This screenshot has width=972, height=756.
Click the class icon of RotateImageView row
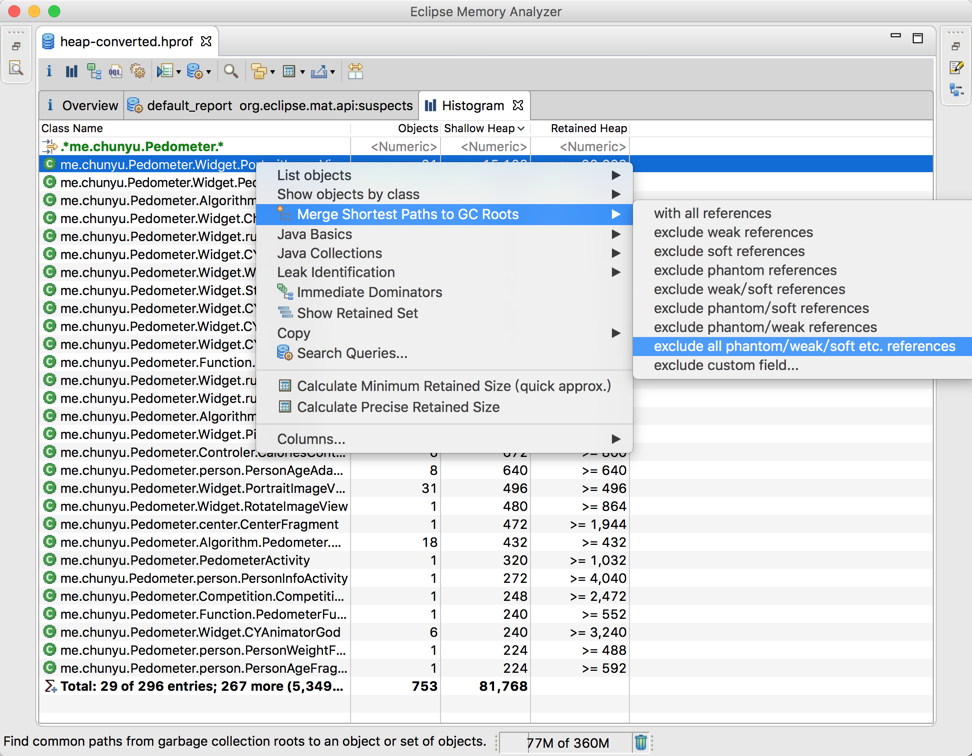pyautogui.click(x=50, y=506)
